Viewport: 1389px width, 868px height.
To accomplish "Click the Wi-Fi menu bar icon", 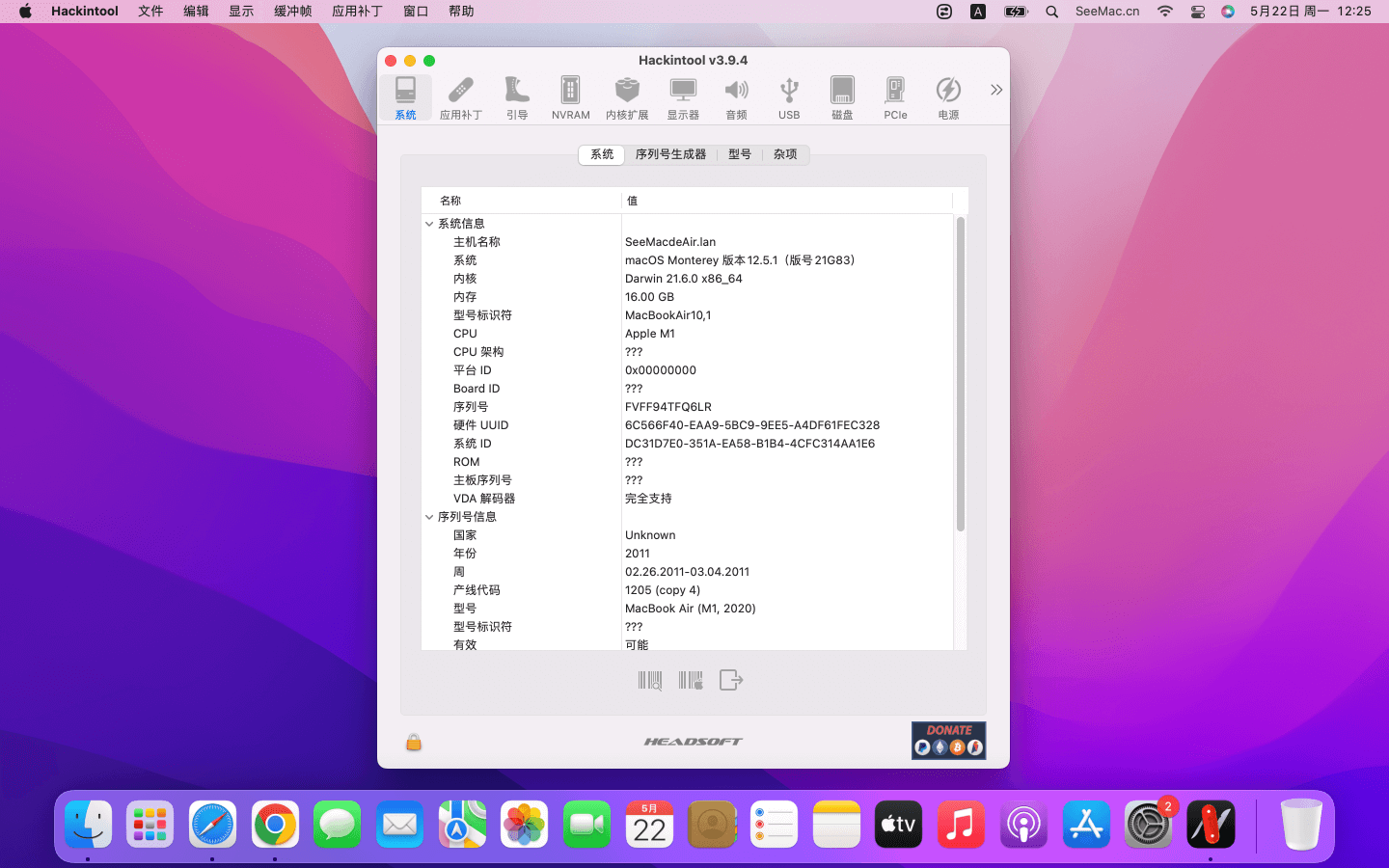I will [x=1165, y=12].
